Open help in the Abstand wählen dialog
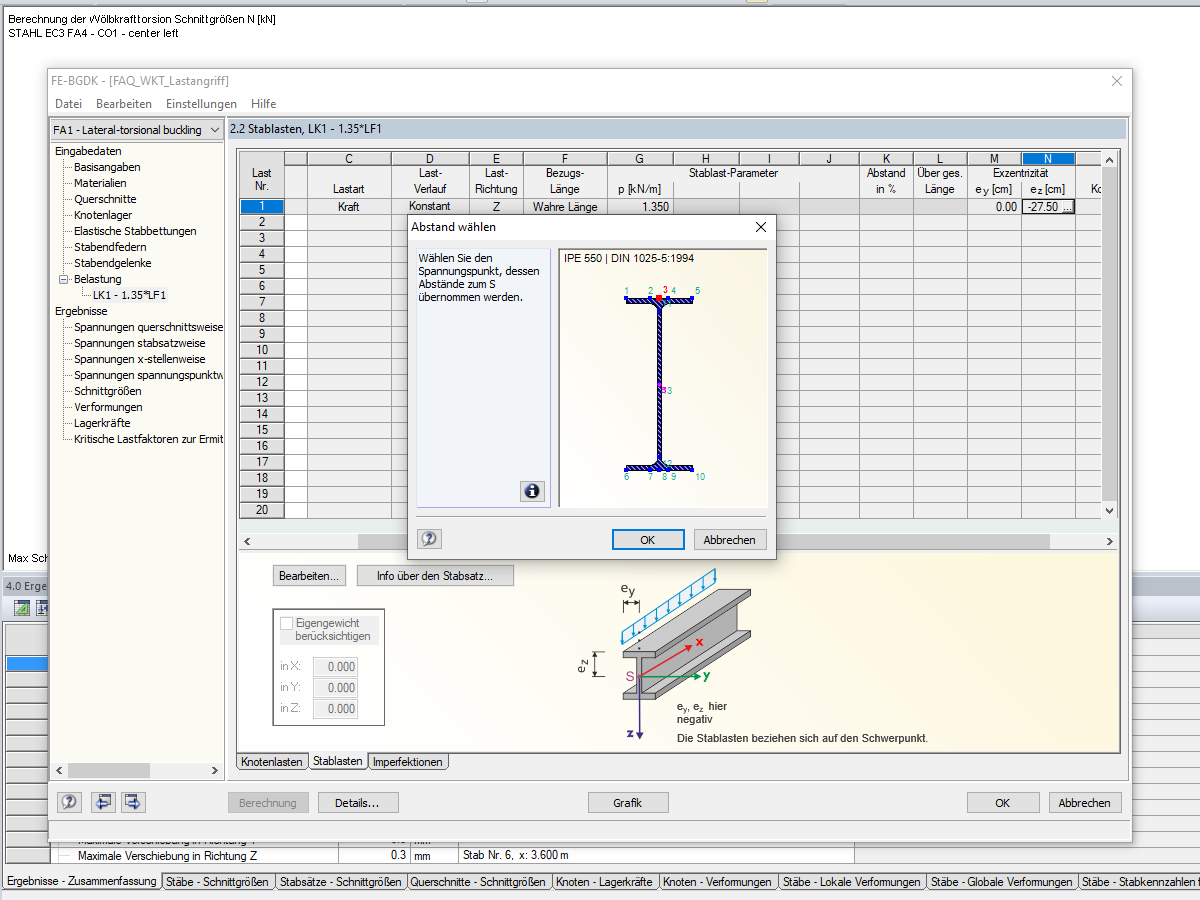This screenshot has width=1200, height=900. [x=429, y=538]
